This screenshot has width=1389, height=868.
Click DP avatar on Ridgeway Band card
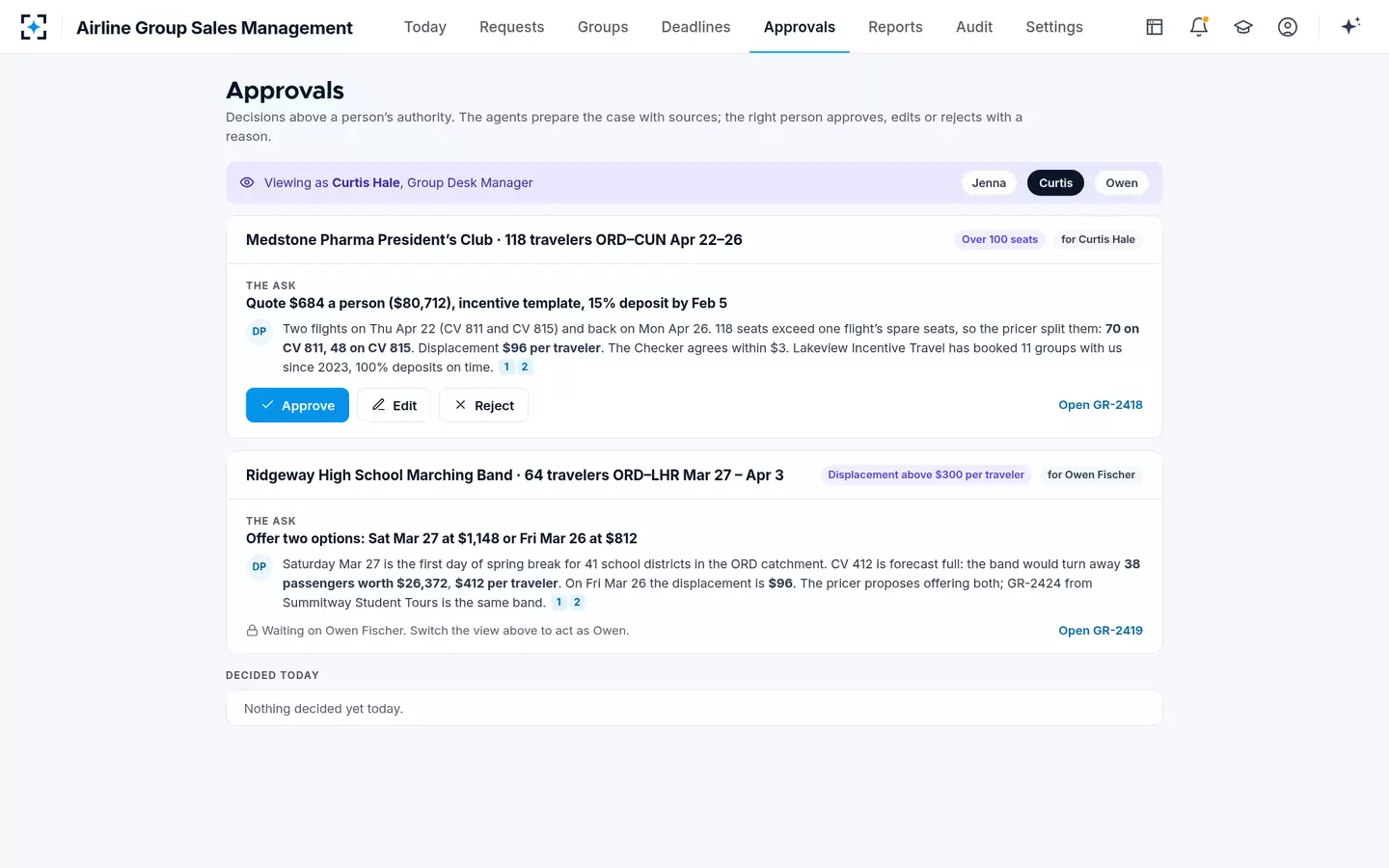[259, 566]
